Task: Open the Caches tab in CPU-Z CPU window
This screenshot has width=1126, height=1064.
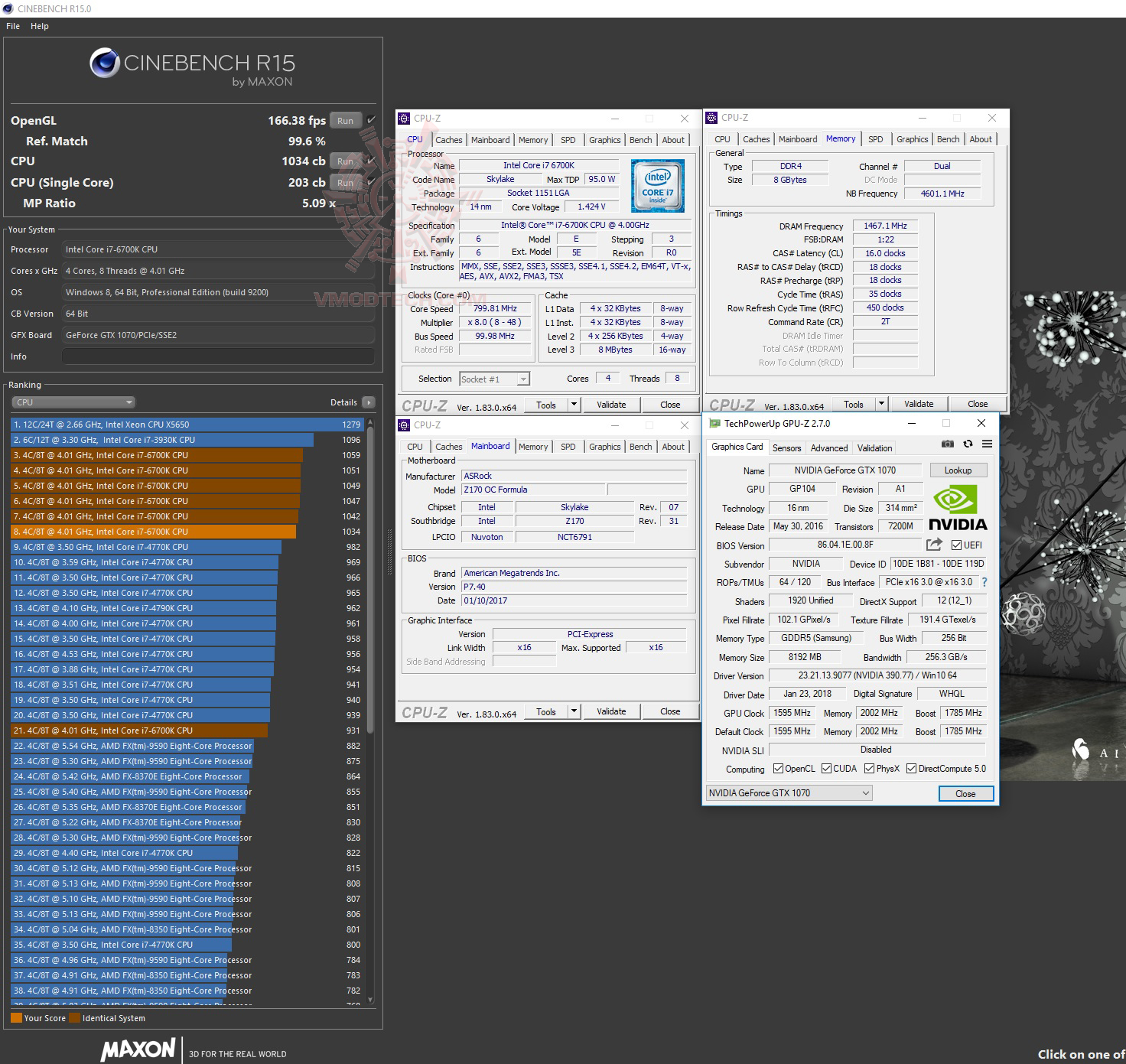Action: point(449,140)
